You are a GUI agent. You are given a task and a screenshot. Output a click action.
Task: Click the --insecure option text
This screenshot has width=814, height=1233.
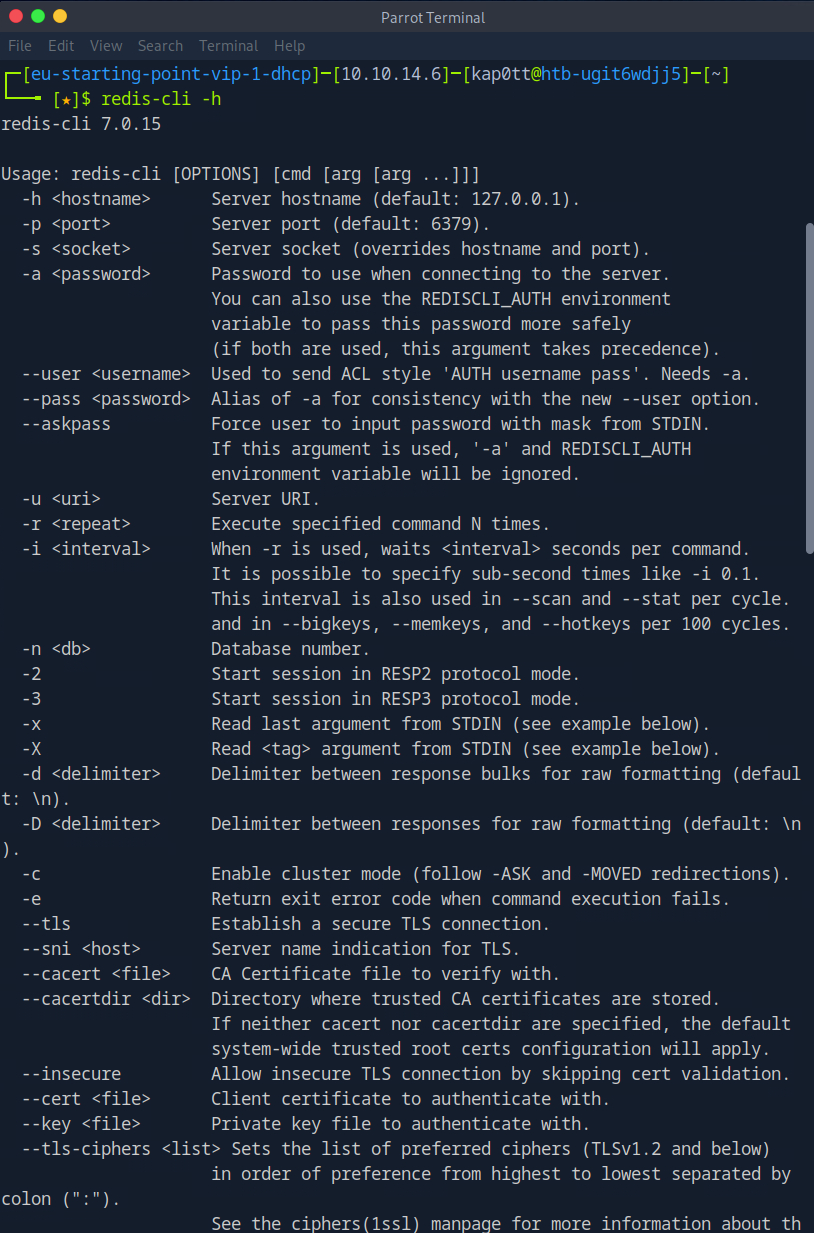click(71, 1074)
